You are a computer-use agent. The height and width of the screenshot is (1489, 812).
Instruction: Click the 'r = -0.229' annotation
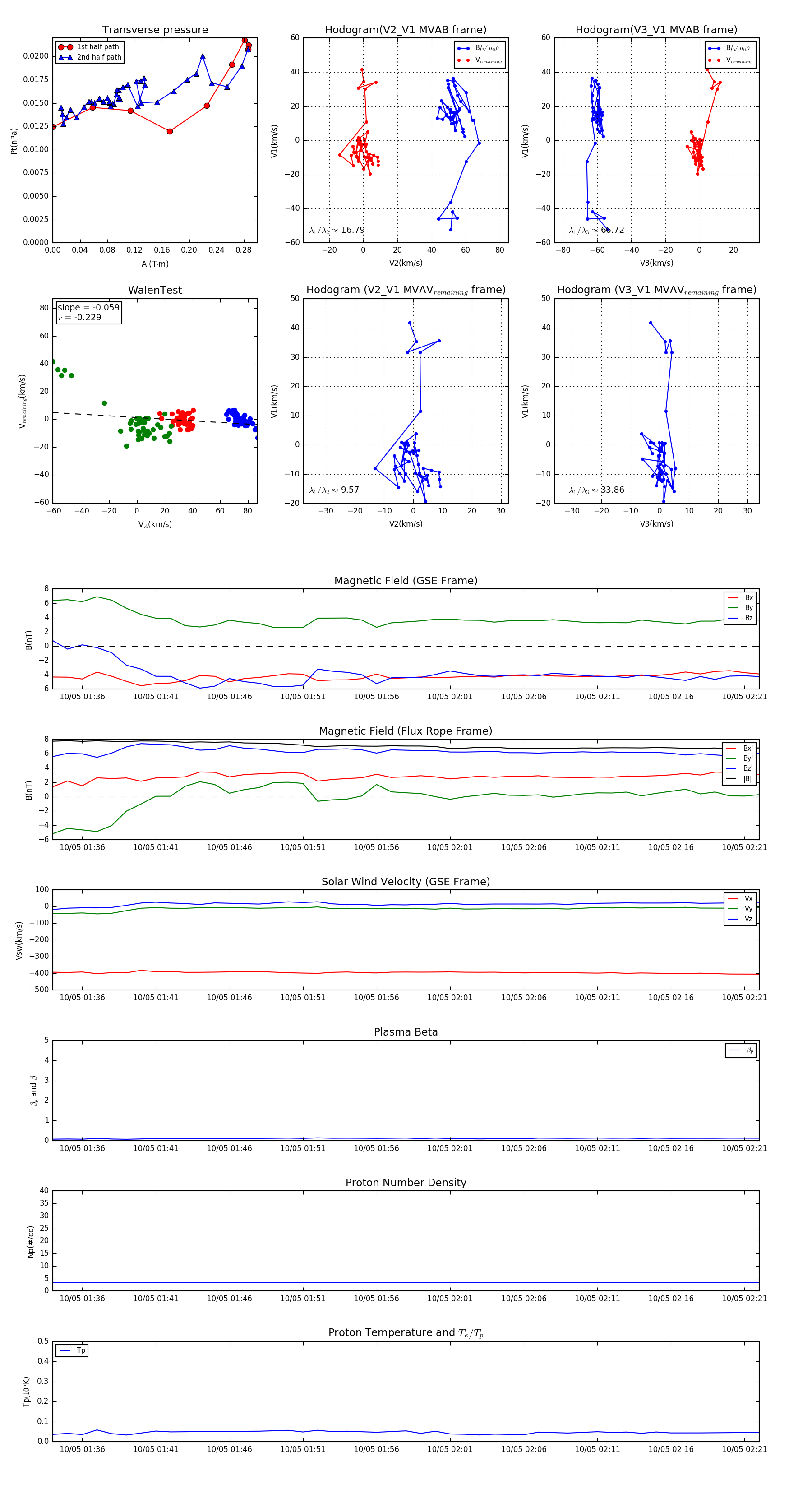click(80, 317)
